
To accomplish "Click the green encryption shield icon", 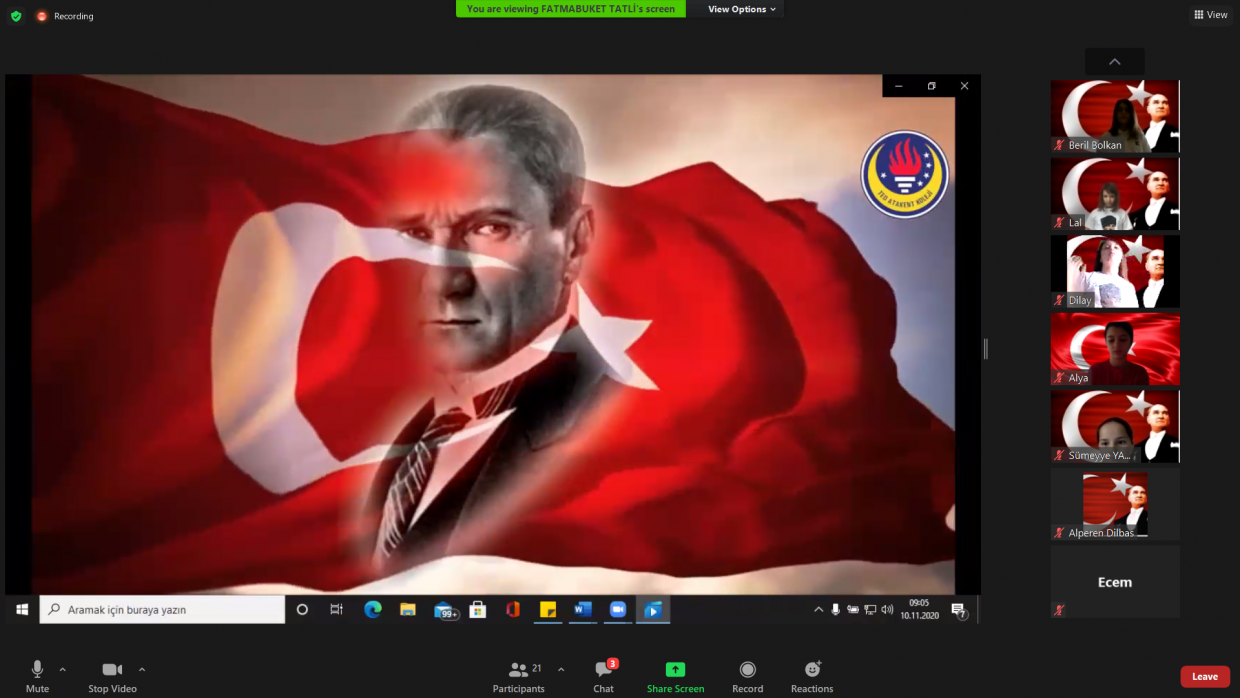I will [16, 16].
